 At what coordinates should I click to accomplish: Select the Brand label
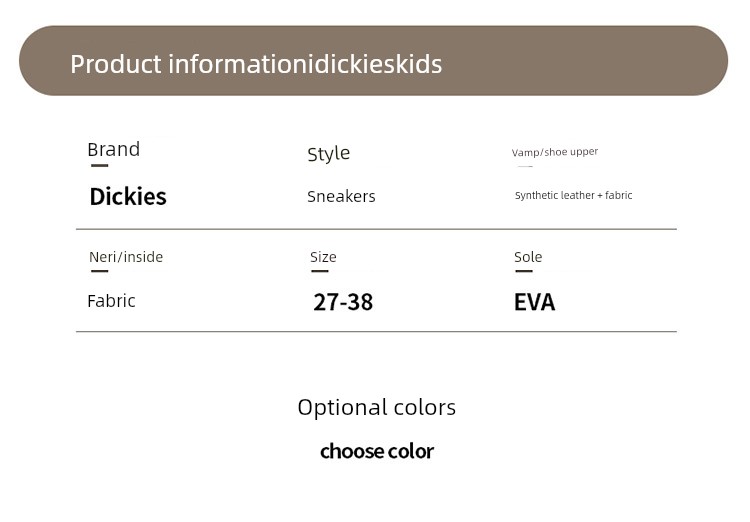click(x=114, y=149)
